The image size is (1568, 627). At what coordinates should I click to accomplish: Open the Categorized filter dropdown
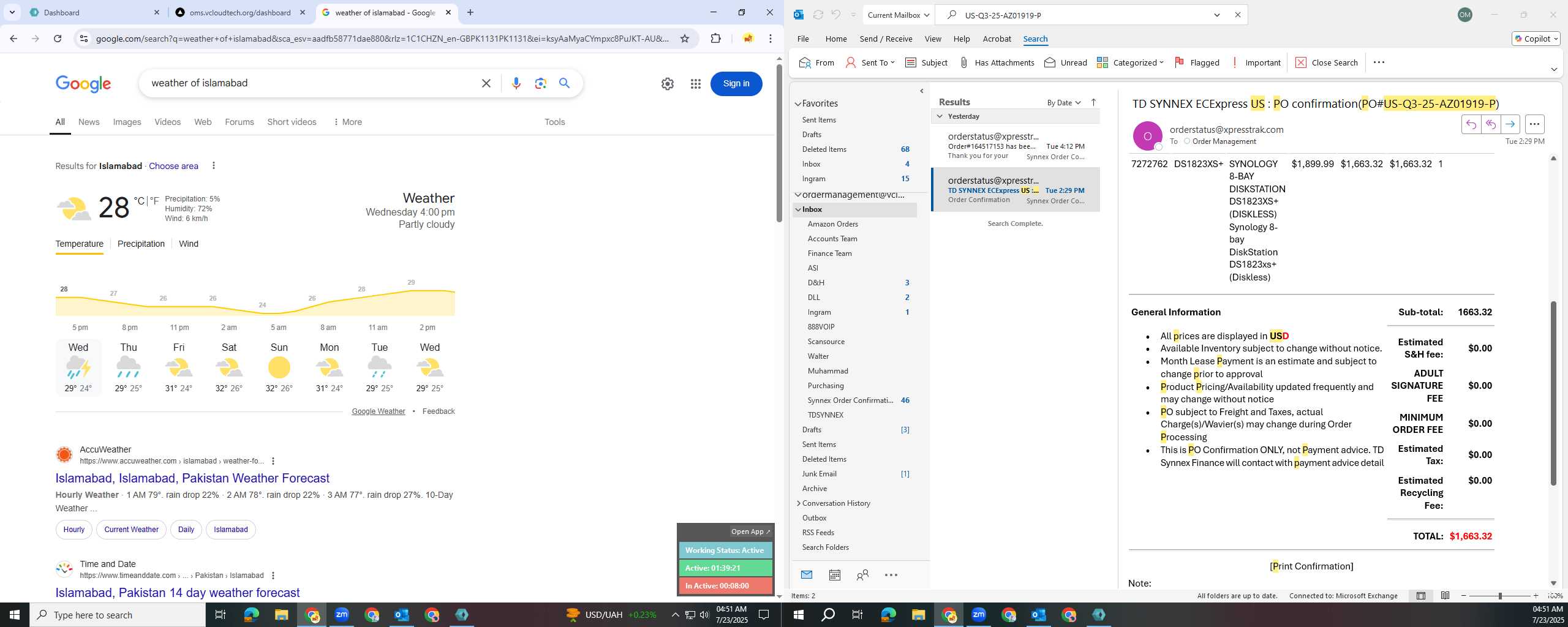pos(1130,62)
